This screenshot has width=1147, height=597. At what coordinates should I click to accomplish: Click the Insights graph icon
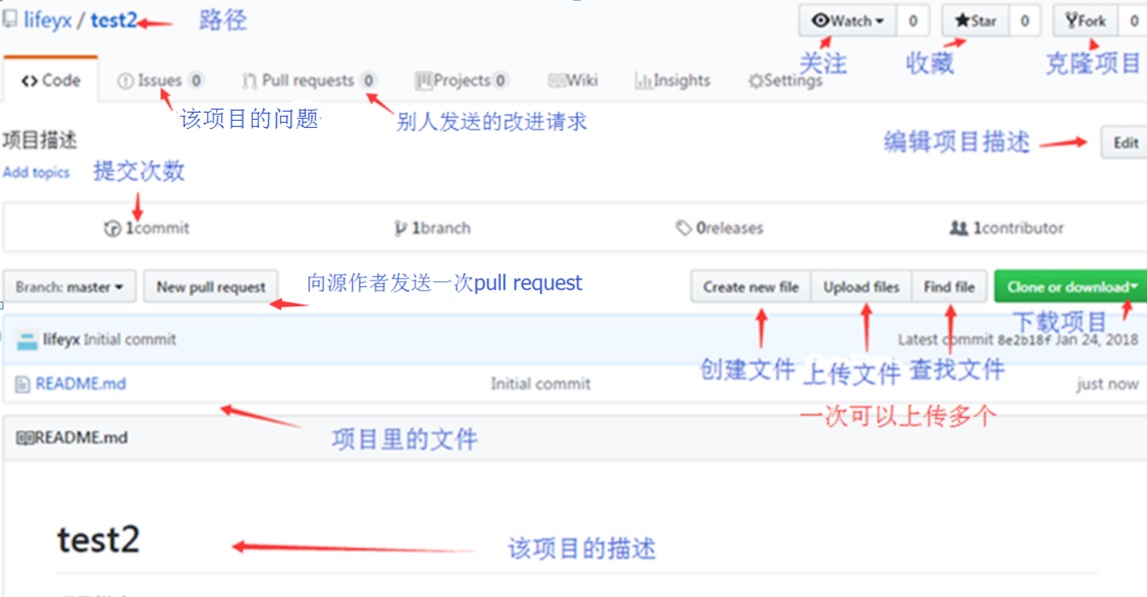coord(643,81)
